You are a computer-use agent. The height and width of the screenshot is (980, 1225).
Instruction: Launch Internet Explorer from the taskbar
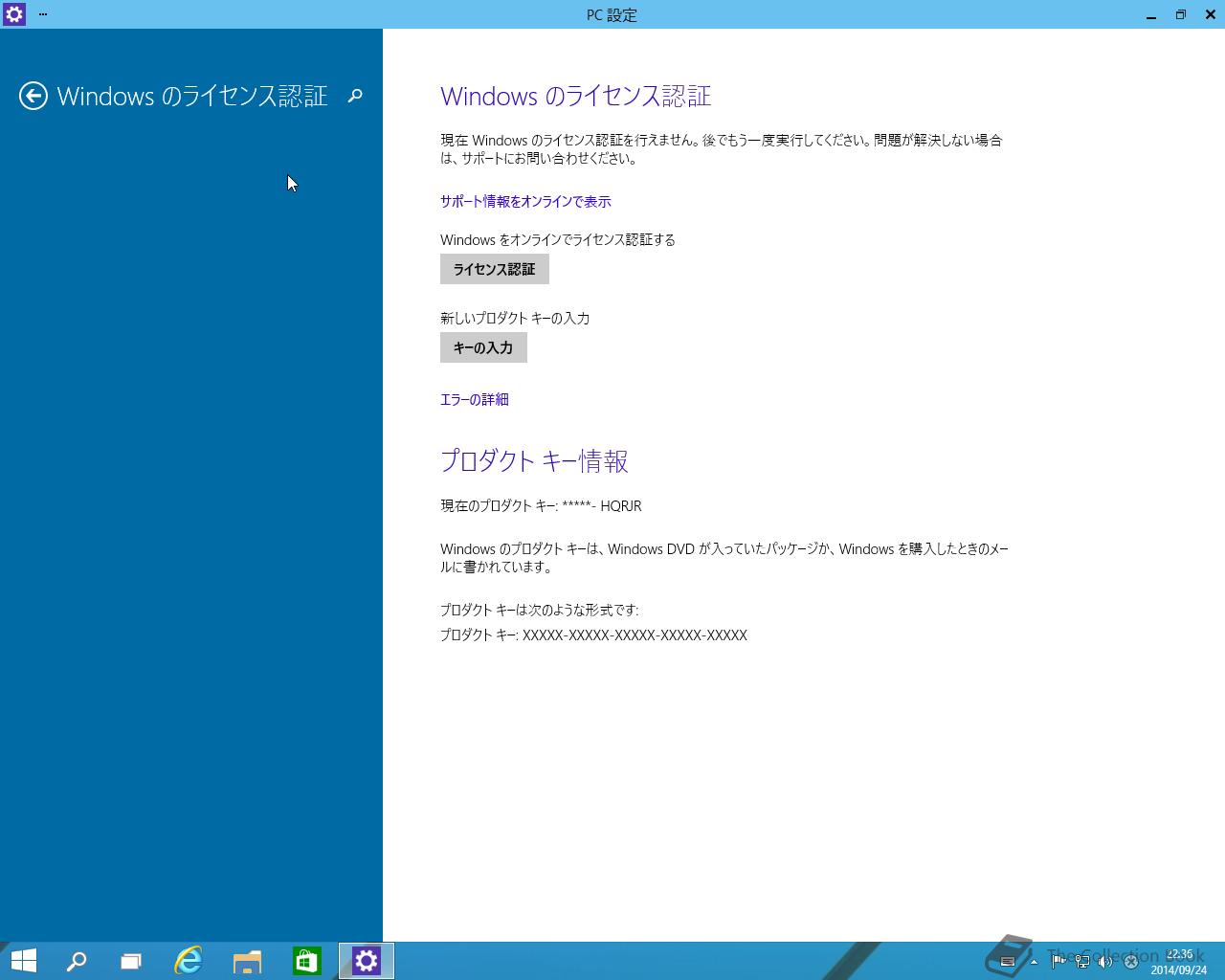tap(189, 961)
